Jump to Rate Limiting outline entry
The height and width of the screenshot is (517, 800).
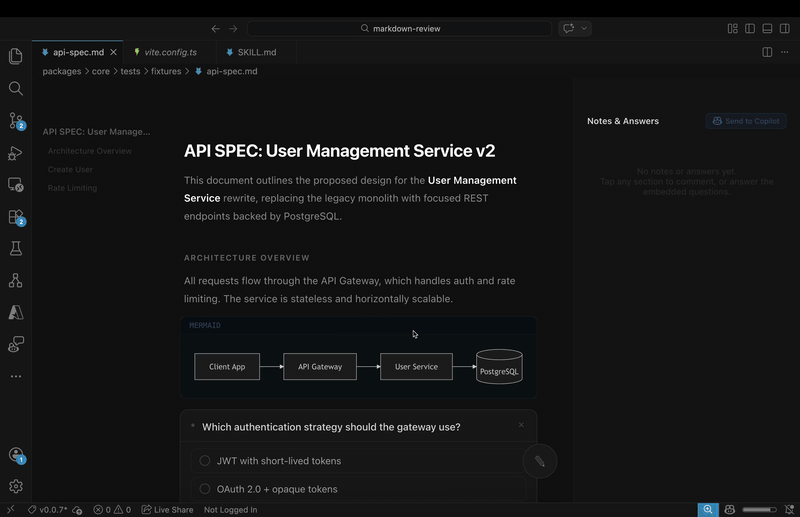72,188
